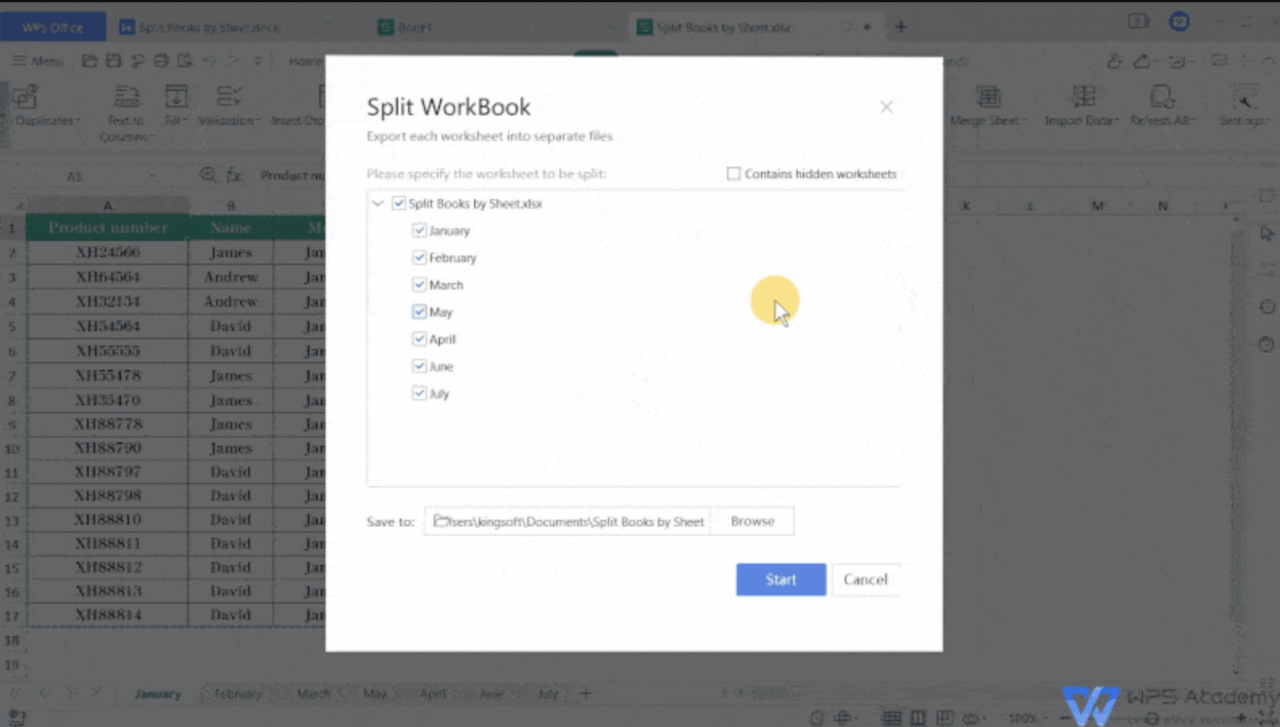The image size is (1280, 727).
Task: Click the WPS Office home tab
Action: pos(53,27)
